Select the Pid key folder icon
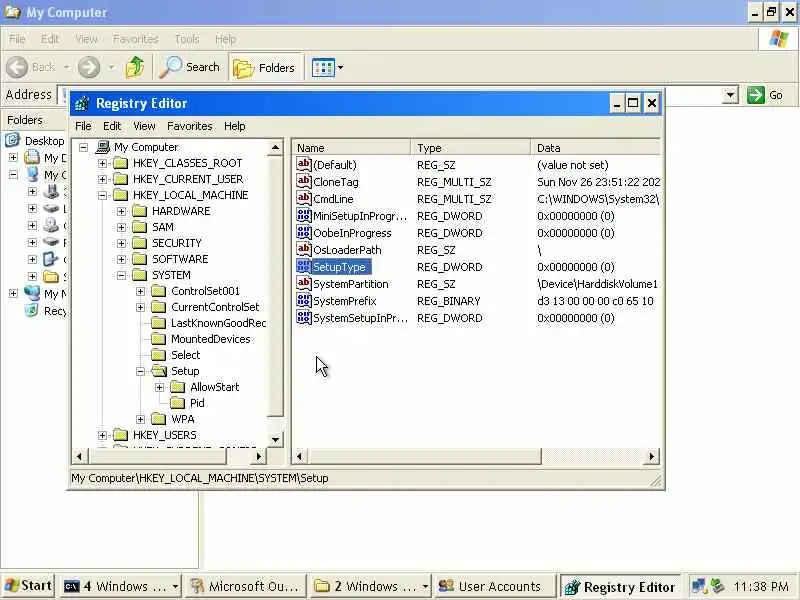The image size is (800, 600). coord(178,403)
